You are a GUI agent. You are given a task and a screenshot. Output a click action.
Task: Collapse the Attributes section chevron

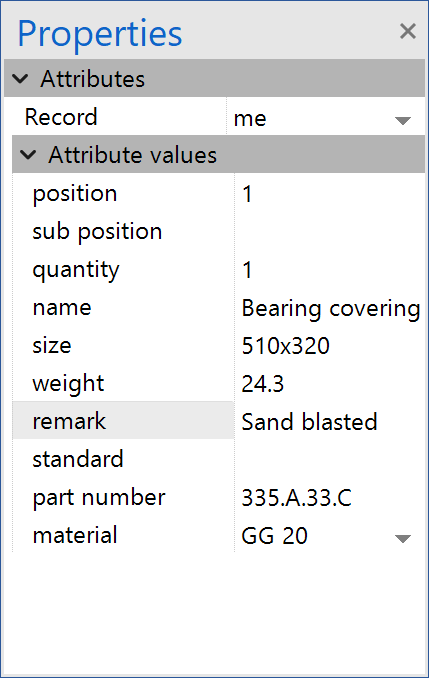[20, 79]
